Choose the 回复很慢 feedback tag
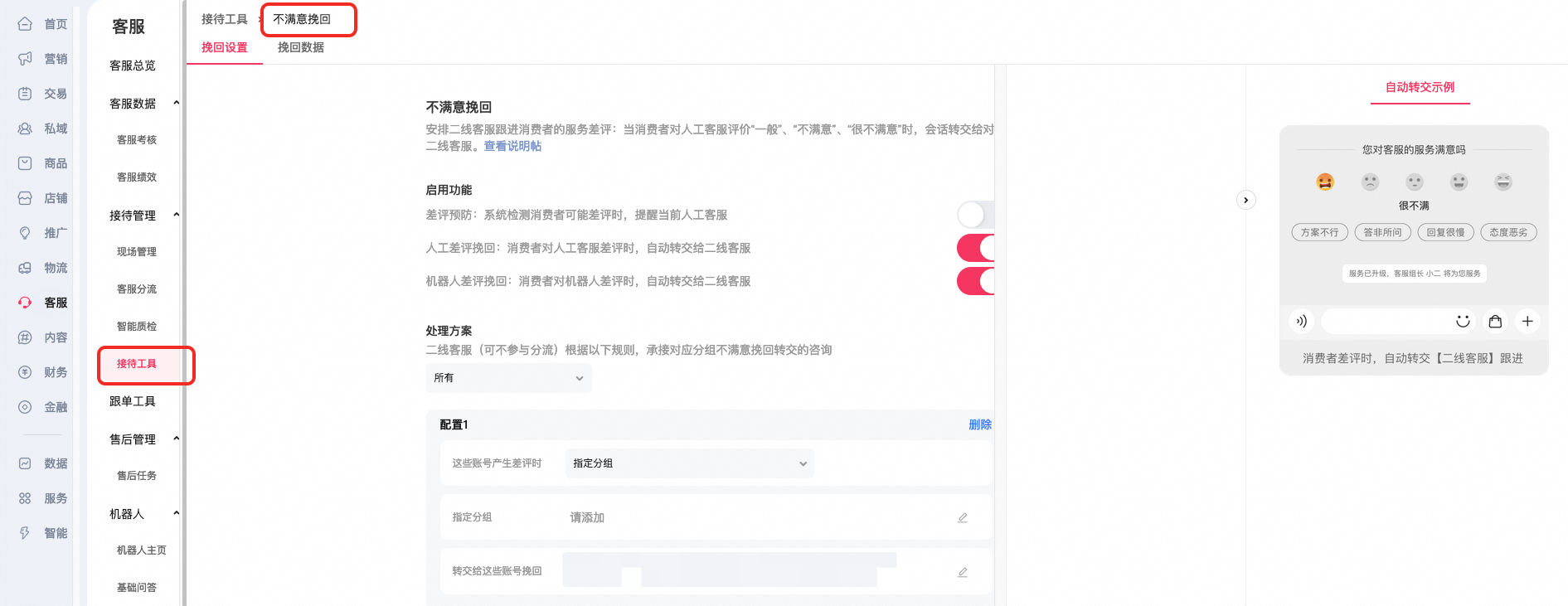 (x=1445, y=232)
